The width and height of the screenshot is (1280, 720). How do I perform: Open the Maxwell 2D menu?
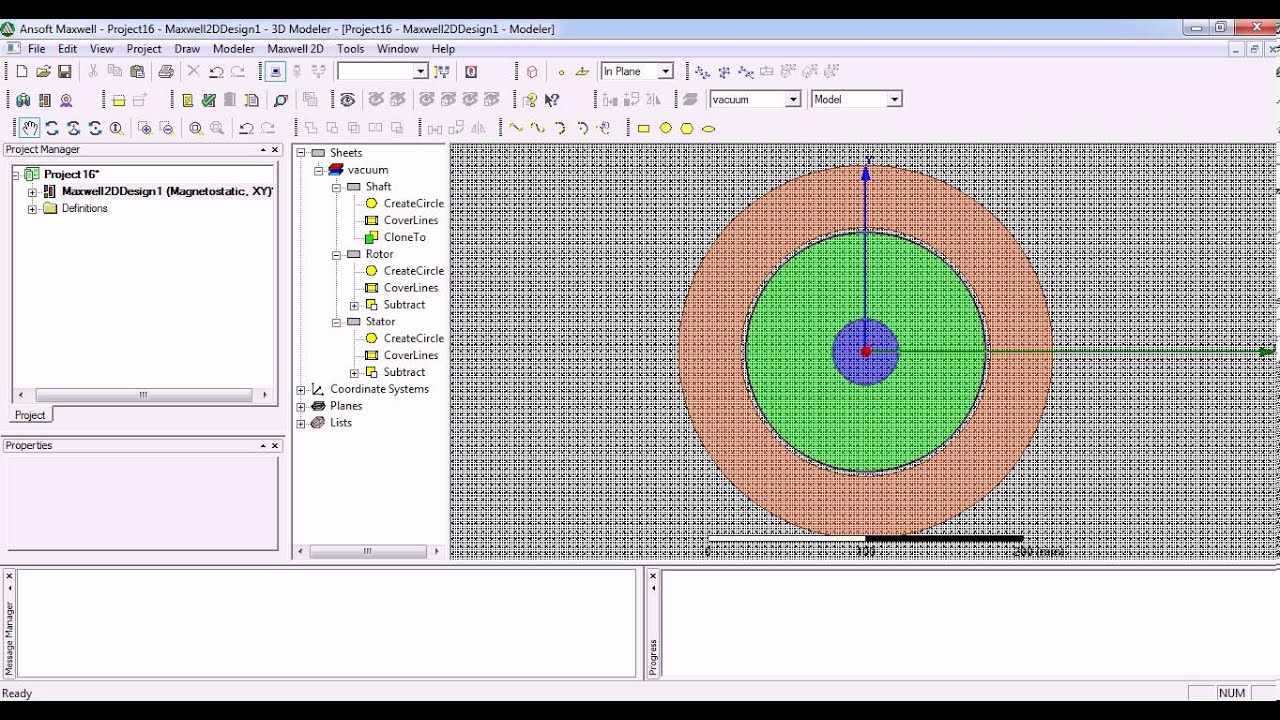click(295, 48)
